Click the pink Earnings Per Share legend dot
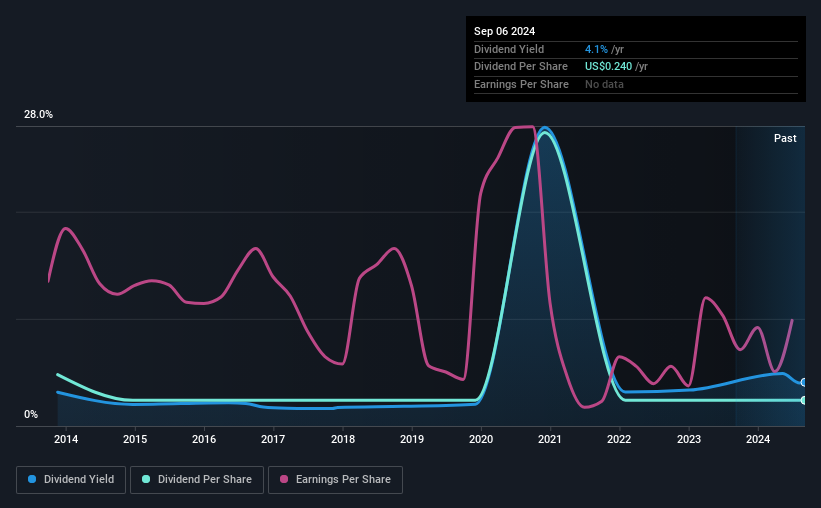The image size is (821, 508). tap(284, 479)
